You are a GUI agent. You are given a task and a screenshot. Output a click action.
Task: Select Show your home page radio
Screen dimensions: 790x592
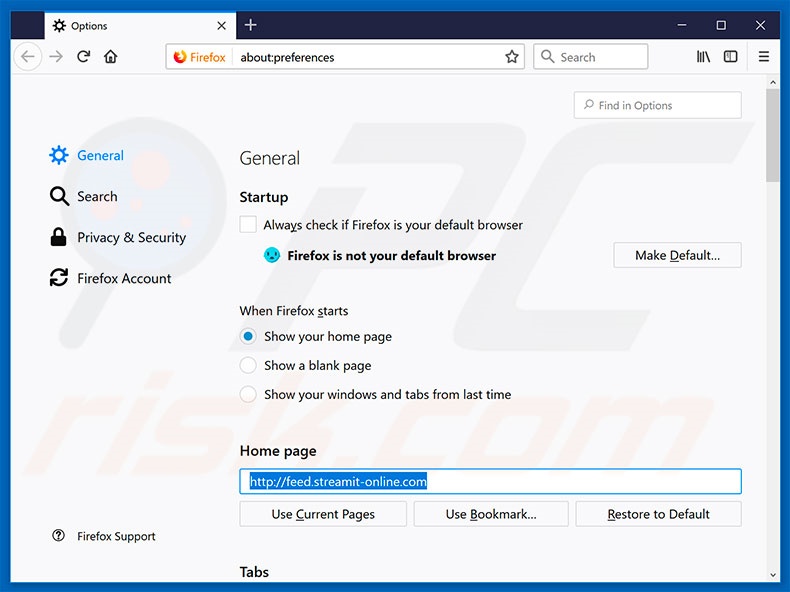248,337
